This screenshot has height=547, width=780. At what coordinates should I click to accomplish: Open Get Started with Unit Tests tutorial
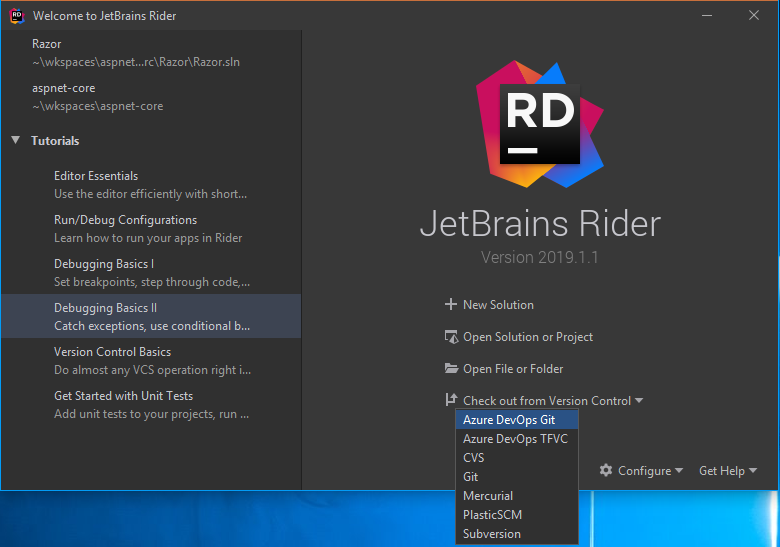(151, 405)
